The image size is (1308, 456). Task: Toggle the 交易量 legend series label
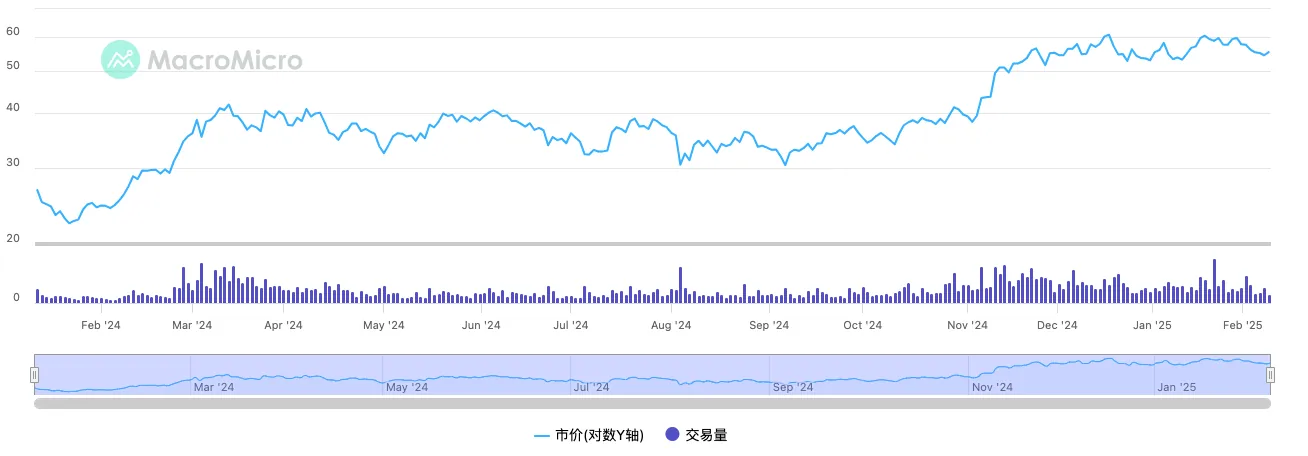point(706,435)
